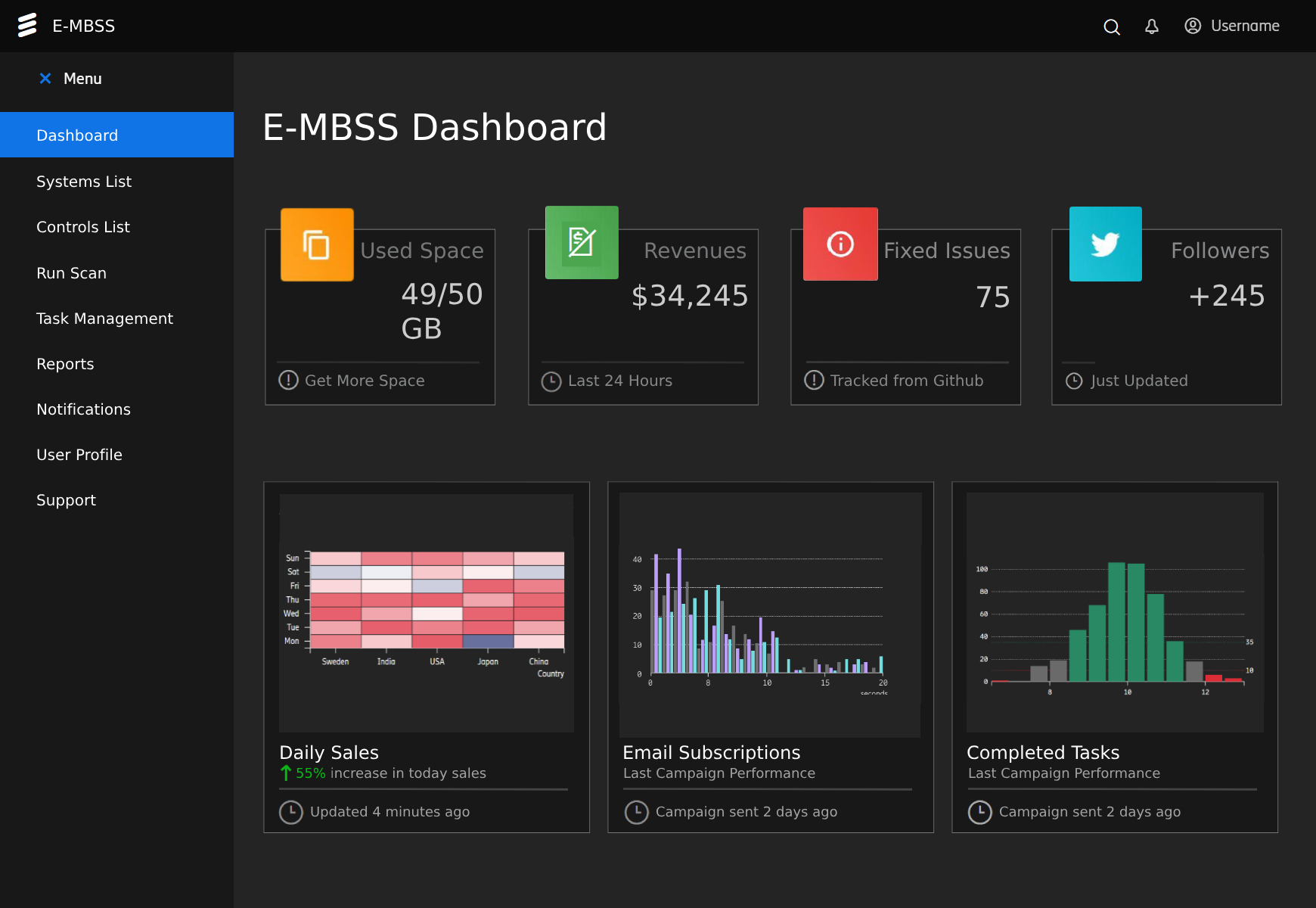Click the Email Subscriptions bar chart
Screen dimensions: 1316x908
pyautogui.click(x=770, y=614)
